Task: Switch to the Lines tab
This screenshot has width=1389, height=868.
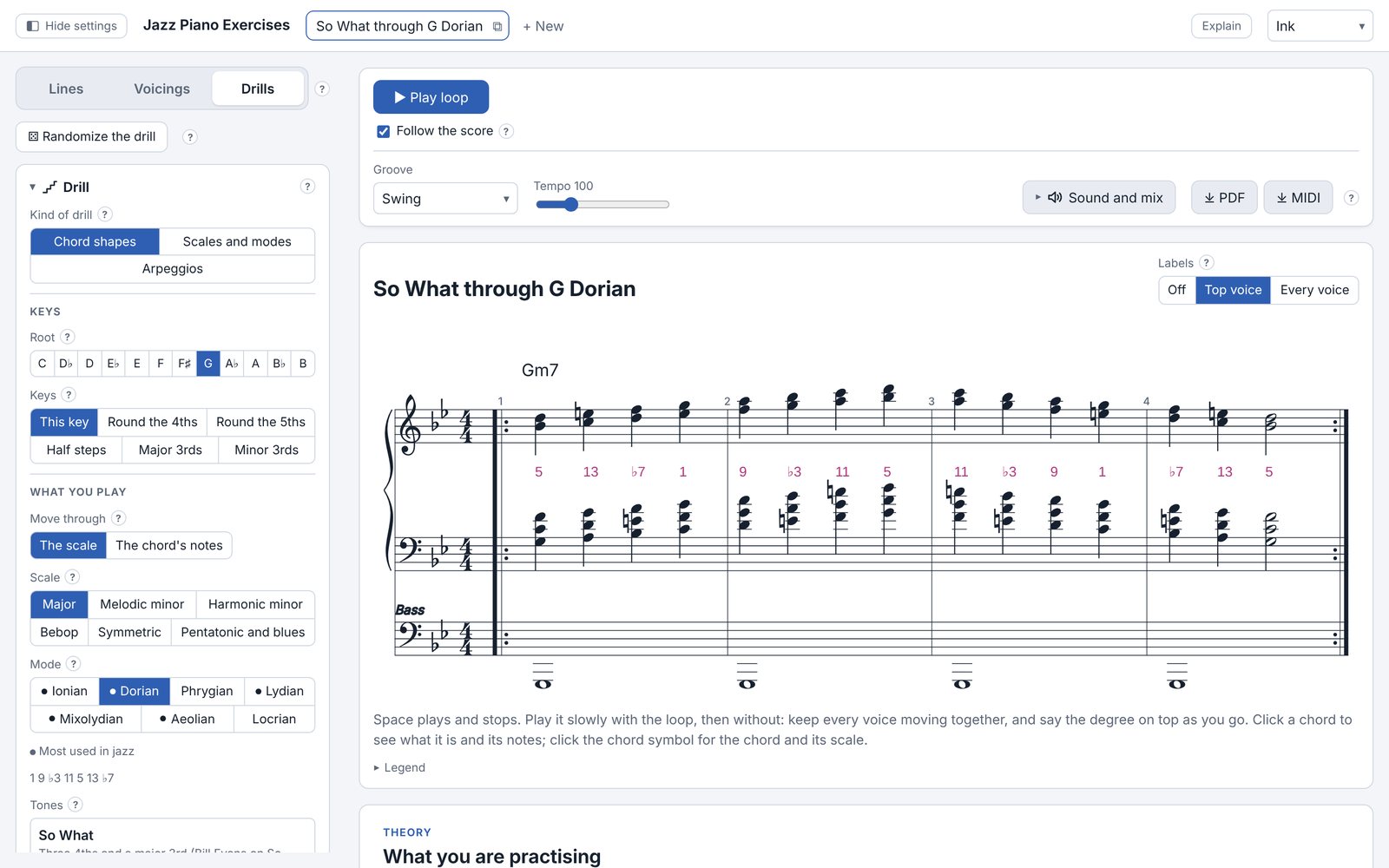Action: click(x=66, y=89)
